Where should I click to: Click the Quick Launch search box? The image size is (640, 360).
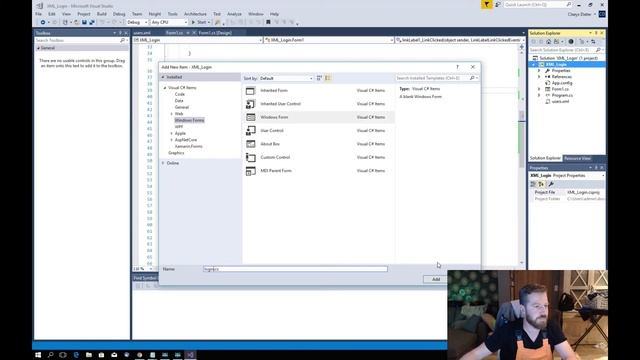click(538, 4)
